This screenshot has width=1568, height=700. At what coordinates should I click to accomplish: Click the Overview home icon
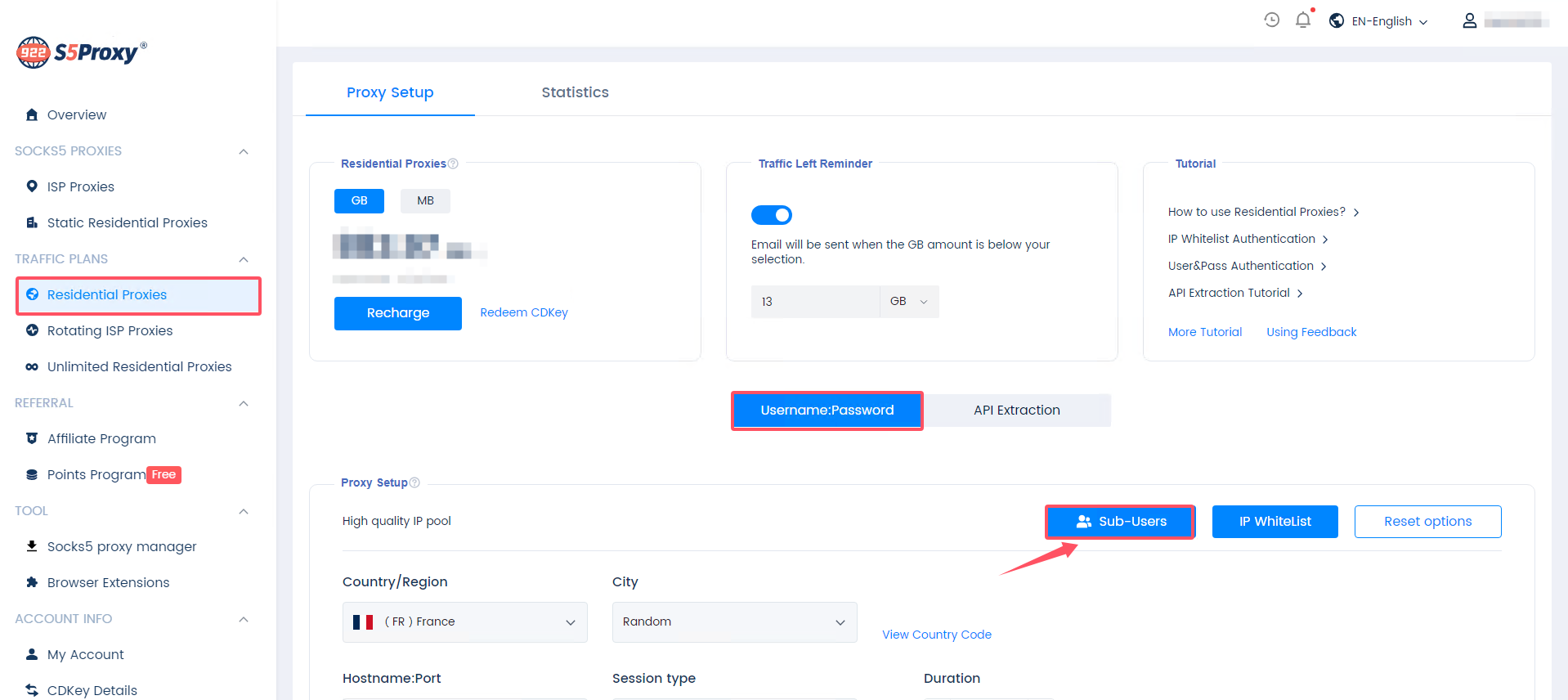coord(32,114)
